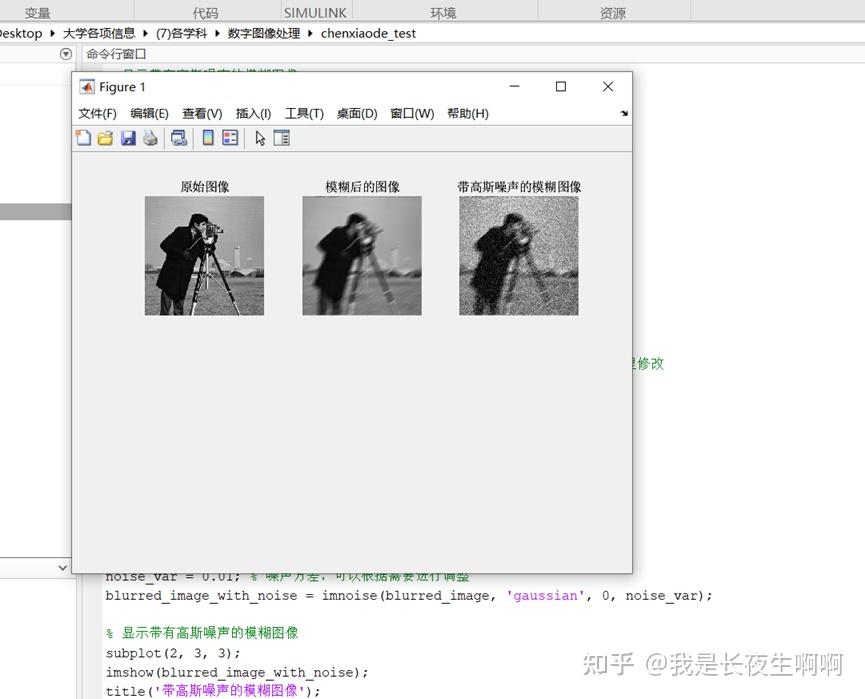Click the MATLAB icon in the Figure 1 titlebar

click(x=87, y=87)
